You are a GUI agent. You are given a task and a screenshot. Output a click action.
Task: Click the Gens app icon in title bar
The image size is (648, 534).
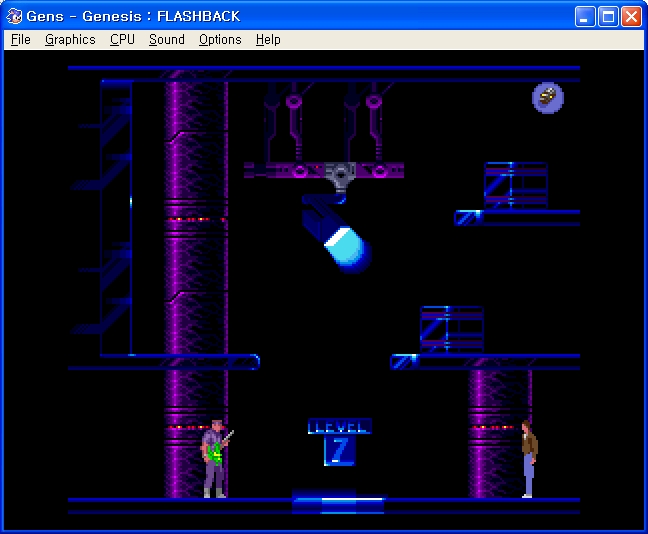15,16
